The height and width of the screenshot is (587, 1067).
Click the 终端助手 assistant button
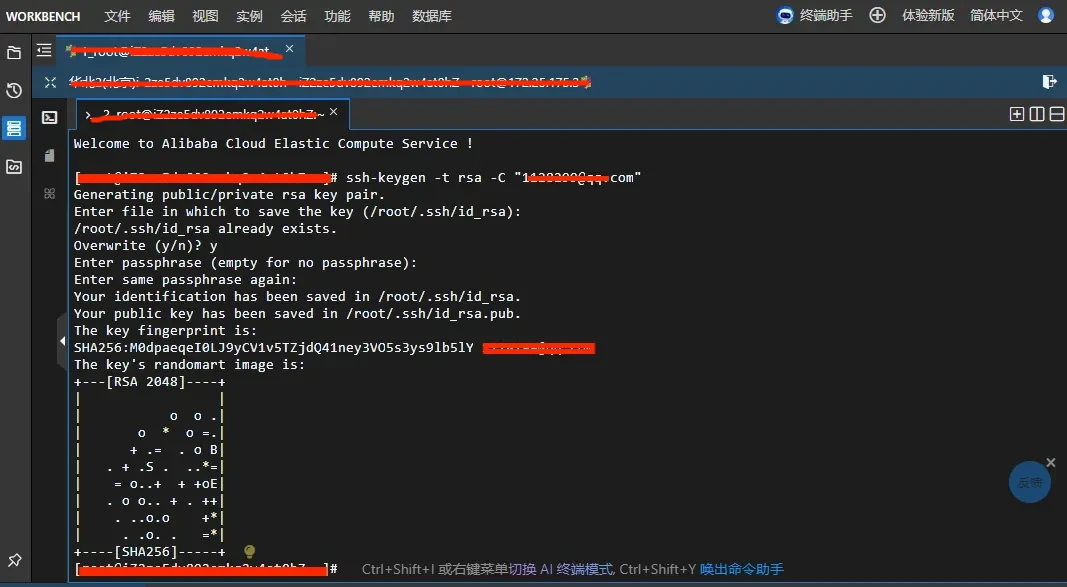[815, 15]
